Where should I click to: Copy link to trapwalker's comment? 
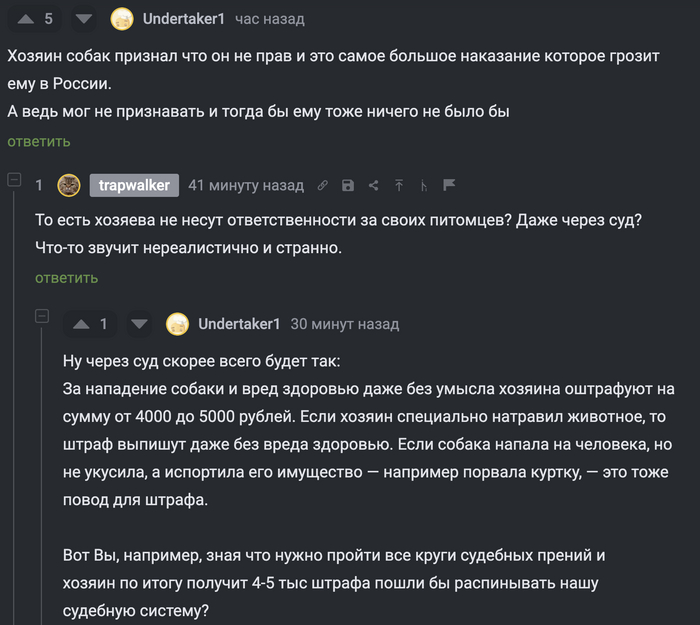(x=323, y=185)
